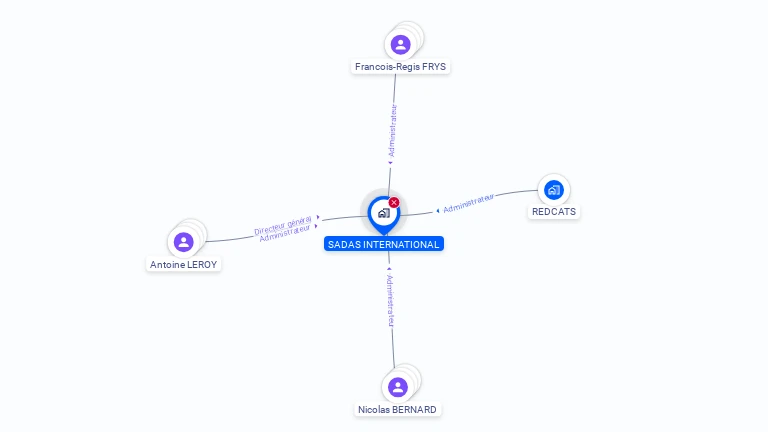Click arrow marker on Francois-Regis FRYS edge
768x432 pixels.
click(x=390, y=163)
